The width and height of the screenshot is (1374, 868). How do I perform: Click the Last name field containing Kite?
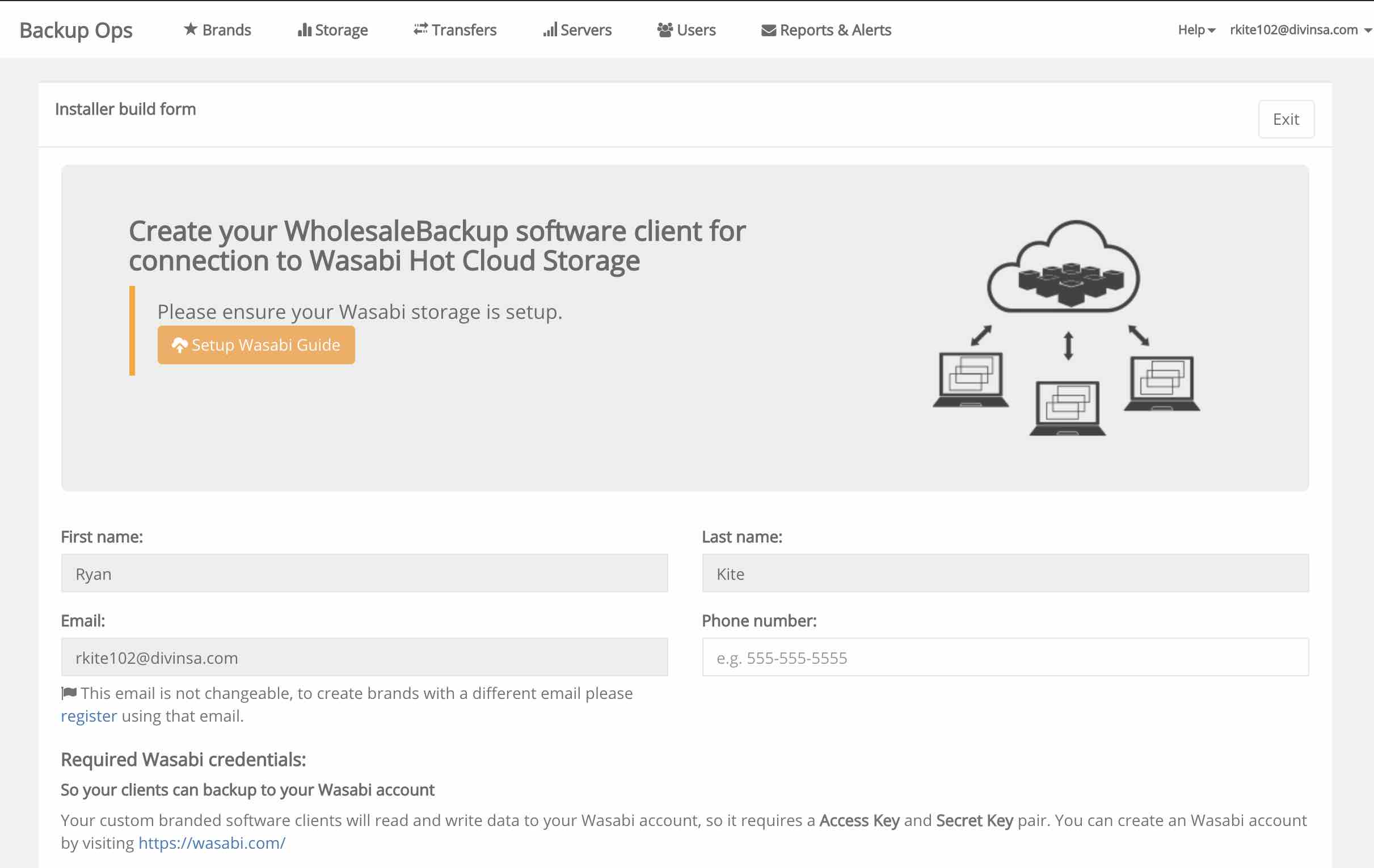[x=1005, y=573]
